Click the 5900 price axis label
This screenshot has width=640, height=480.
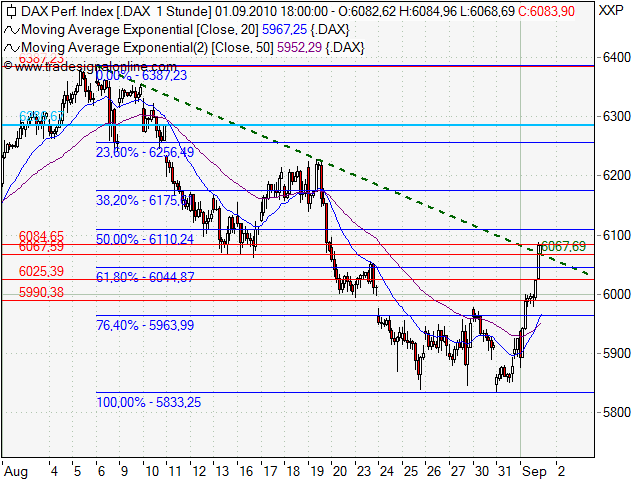click(617, 353)
